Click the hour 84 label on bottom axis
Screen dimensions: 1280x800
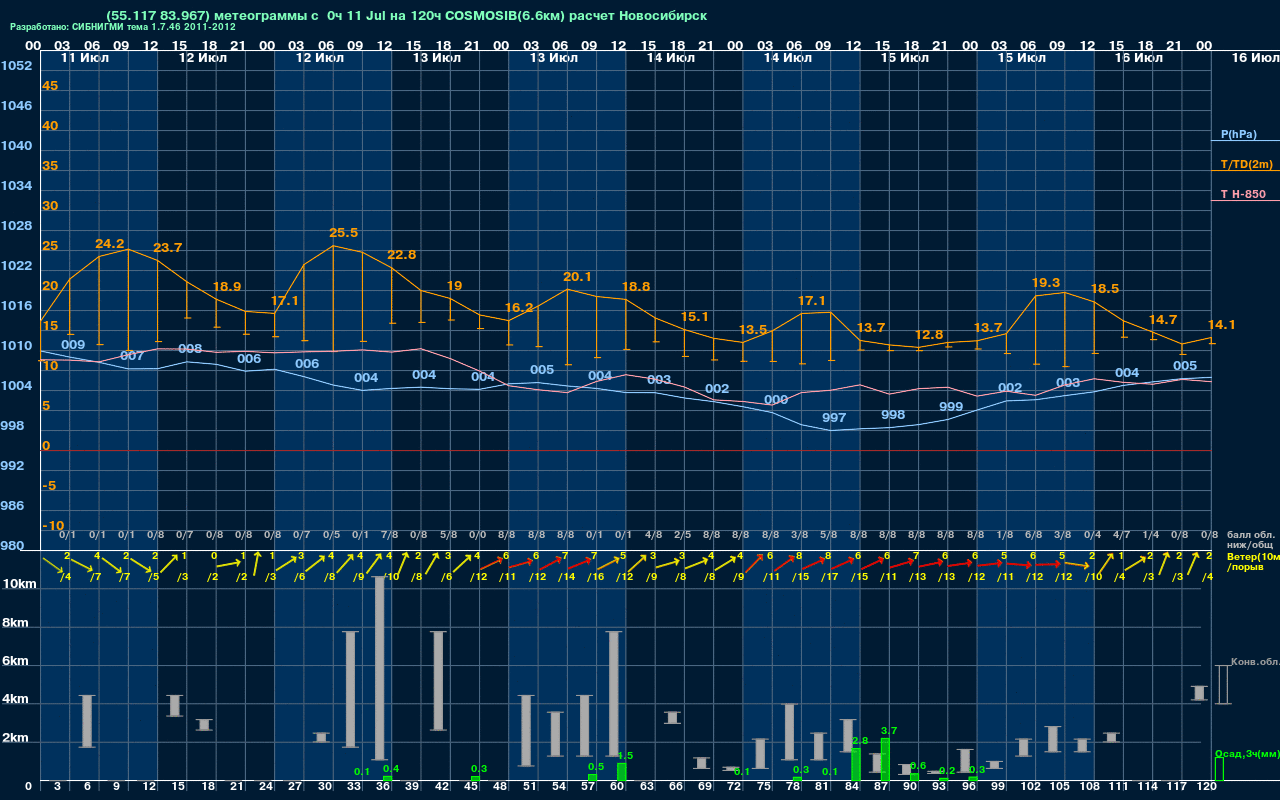coord(851,787)
